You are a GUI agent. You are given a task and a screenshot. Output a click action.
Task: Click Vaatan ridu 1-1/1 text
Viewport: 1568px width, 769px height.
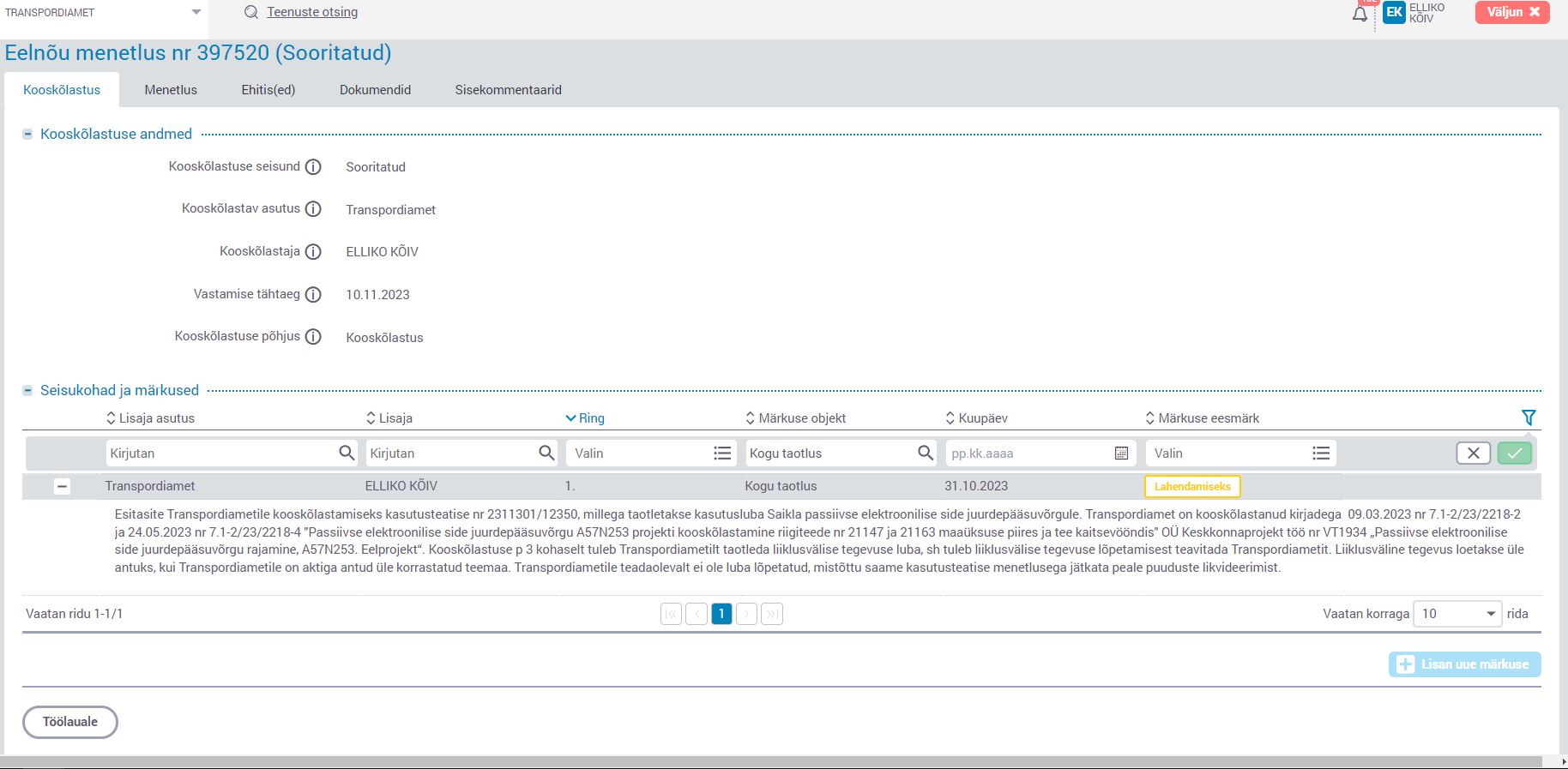(x=74, y=614)
